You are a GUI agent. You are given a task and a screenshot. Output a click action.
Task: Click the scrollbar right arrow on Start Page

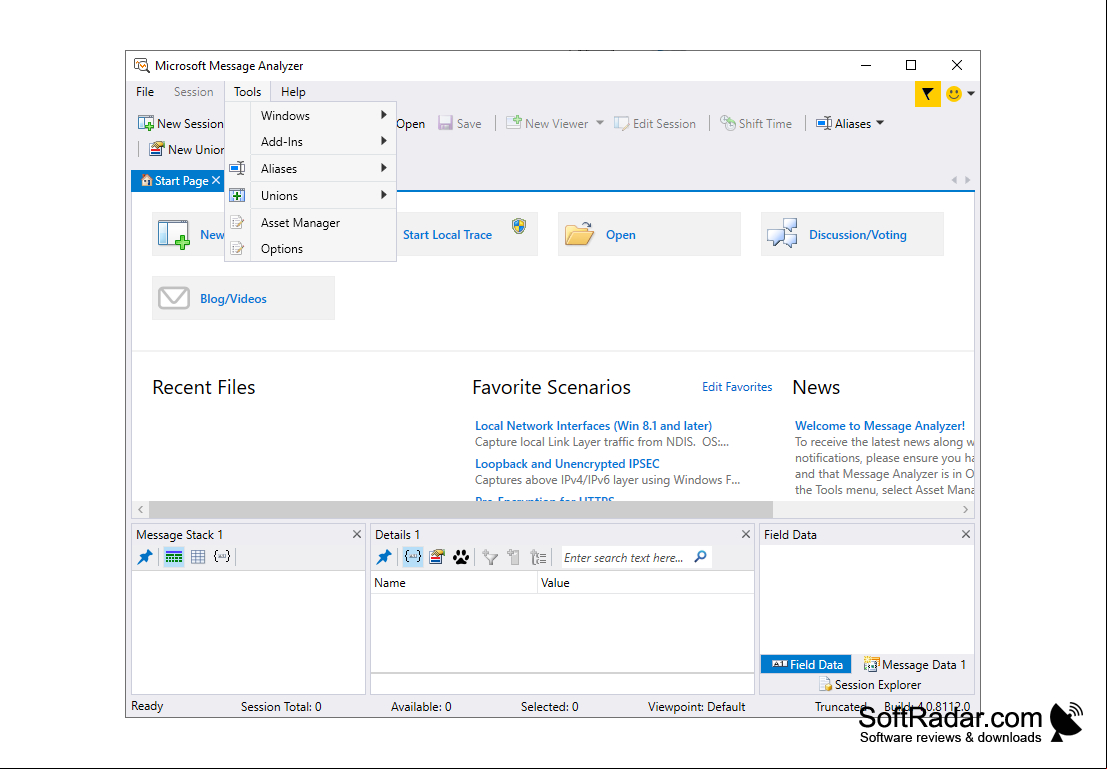[966, 509]
